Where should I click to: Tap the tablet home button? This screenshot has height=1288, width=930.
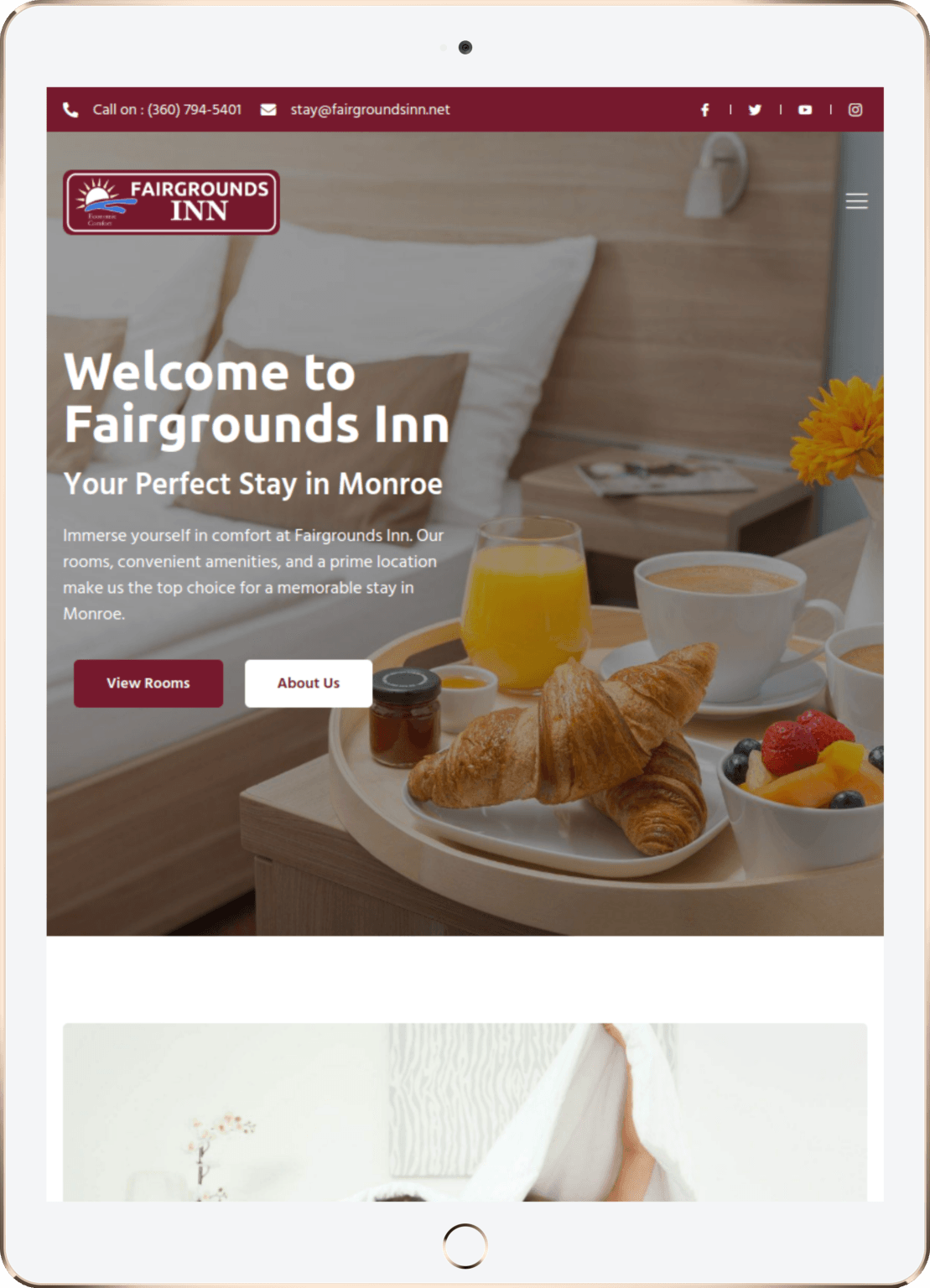click(465, 1246)
